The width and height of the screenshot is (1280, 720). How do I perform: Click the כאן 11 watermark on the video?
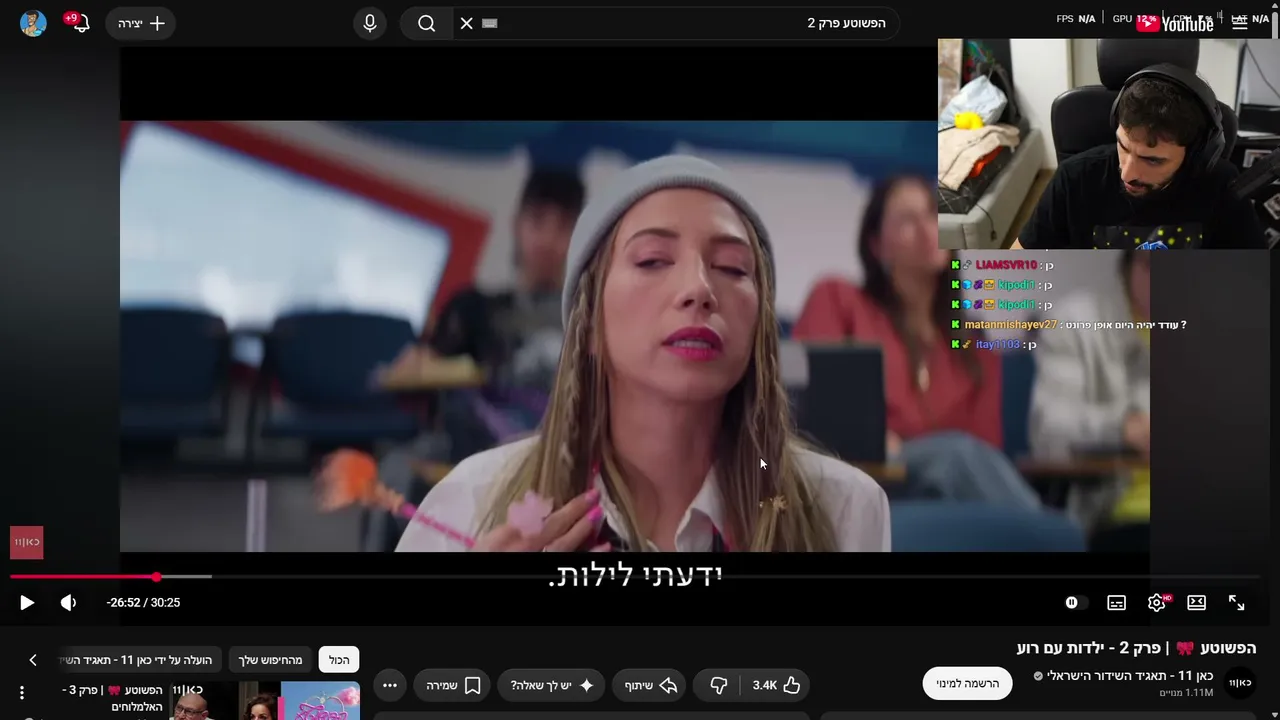coord(27,543)
